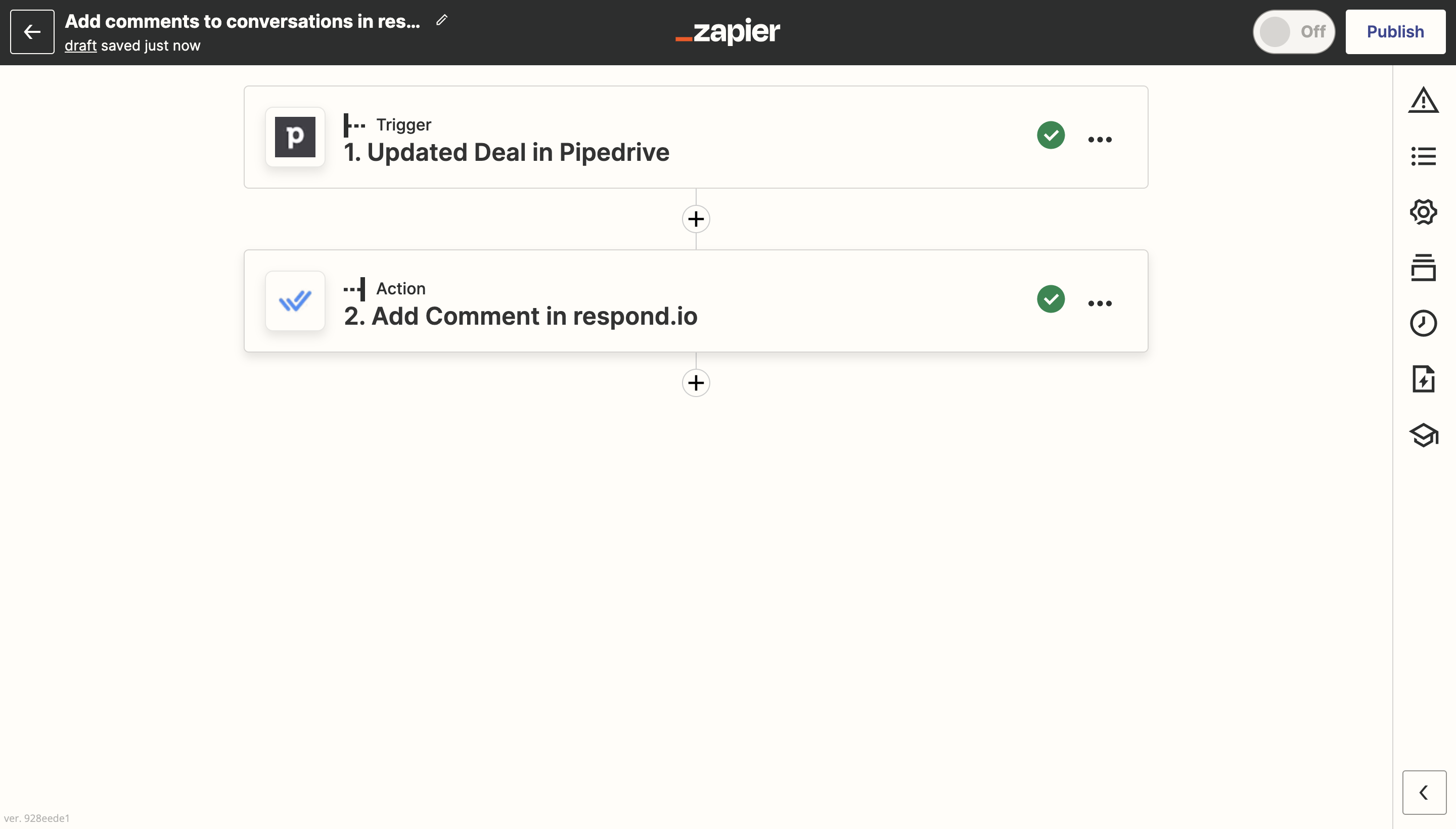Open the respond.io action step's three-dot menu
The image size is (1456, 829).
[1099, 303]
